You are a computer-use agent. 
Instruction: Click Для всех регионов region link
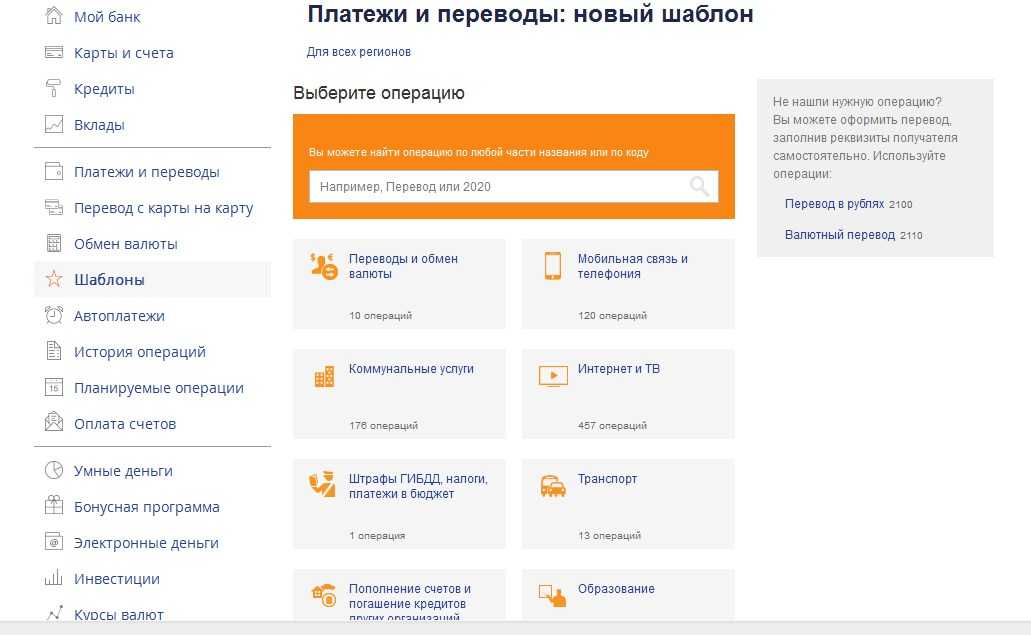pyautogui.click(x=358, y=52)
